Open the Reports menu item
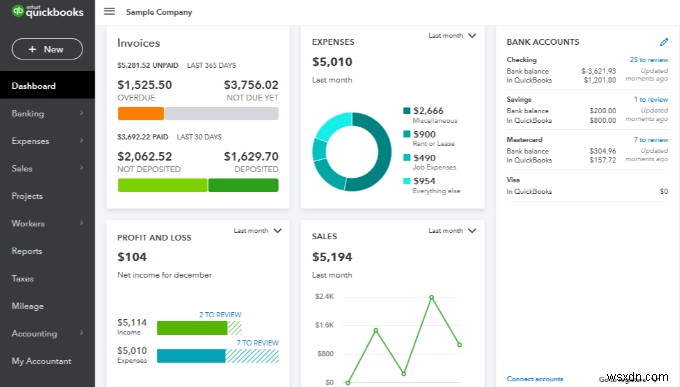 point(27,251)
